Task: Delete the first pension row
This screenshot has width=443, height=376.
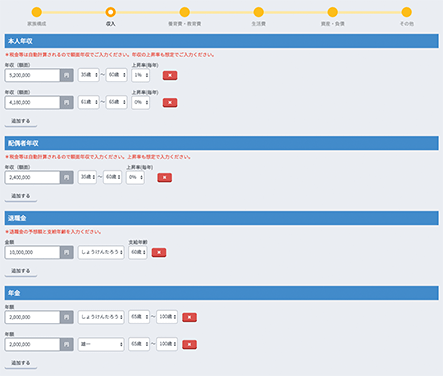Action: 189,317
